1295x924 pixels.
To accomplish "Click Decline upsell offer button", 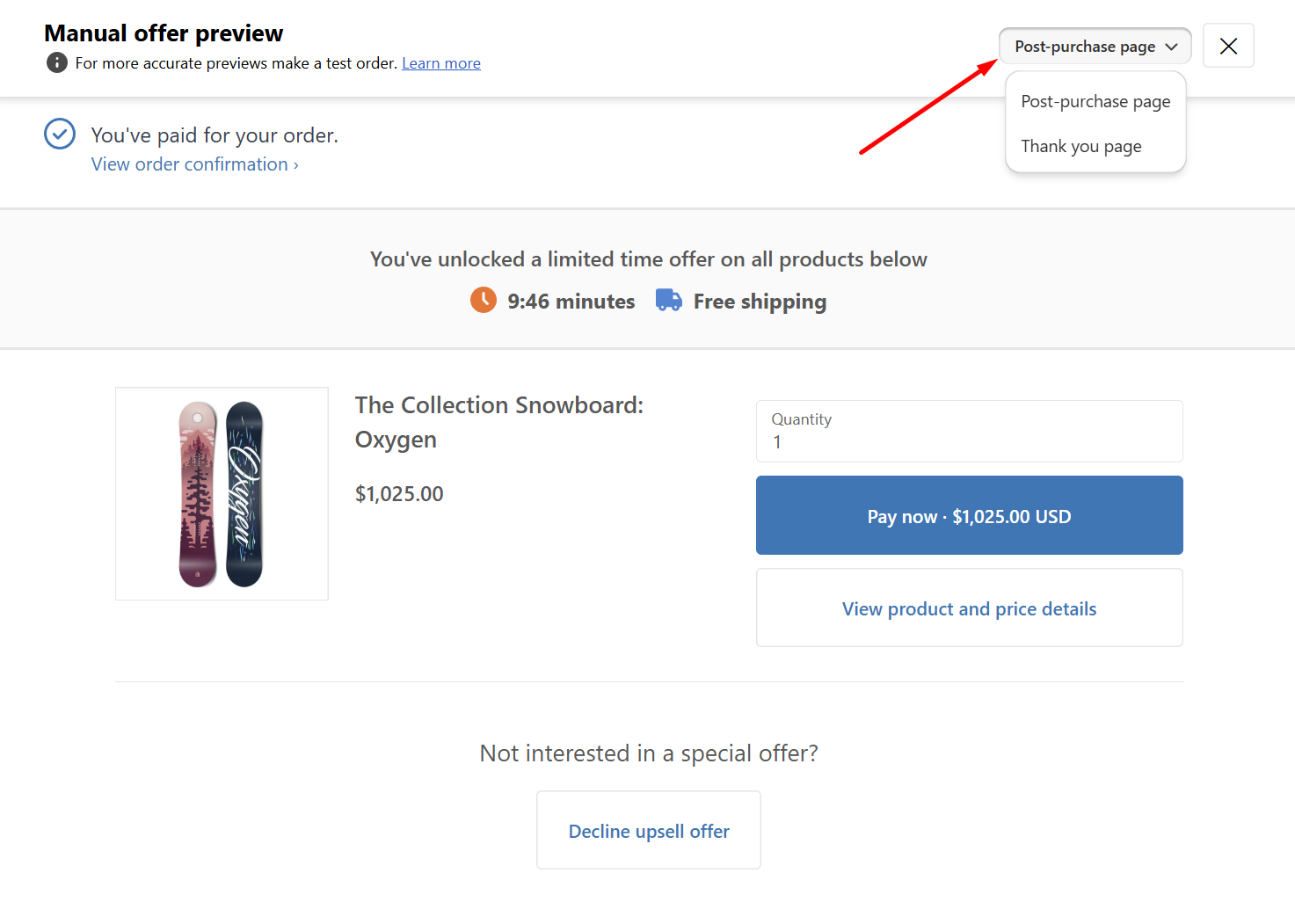I will point(649,831).
